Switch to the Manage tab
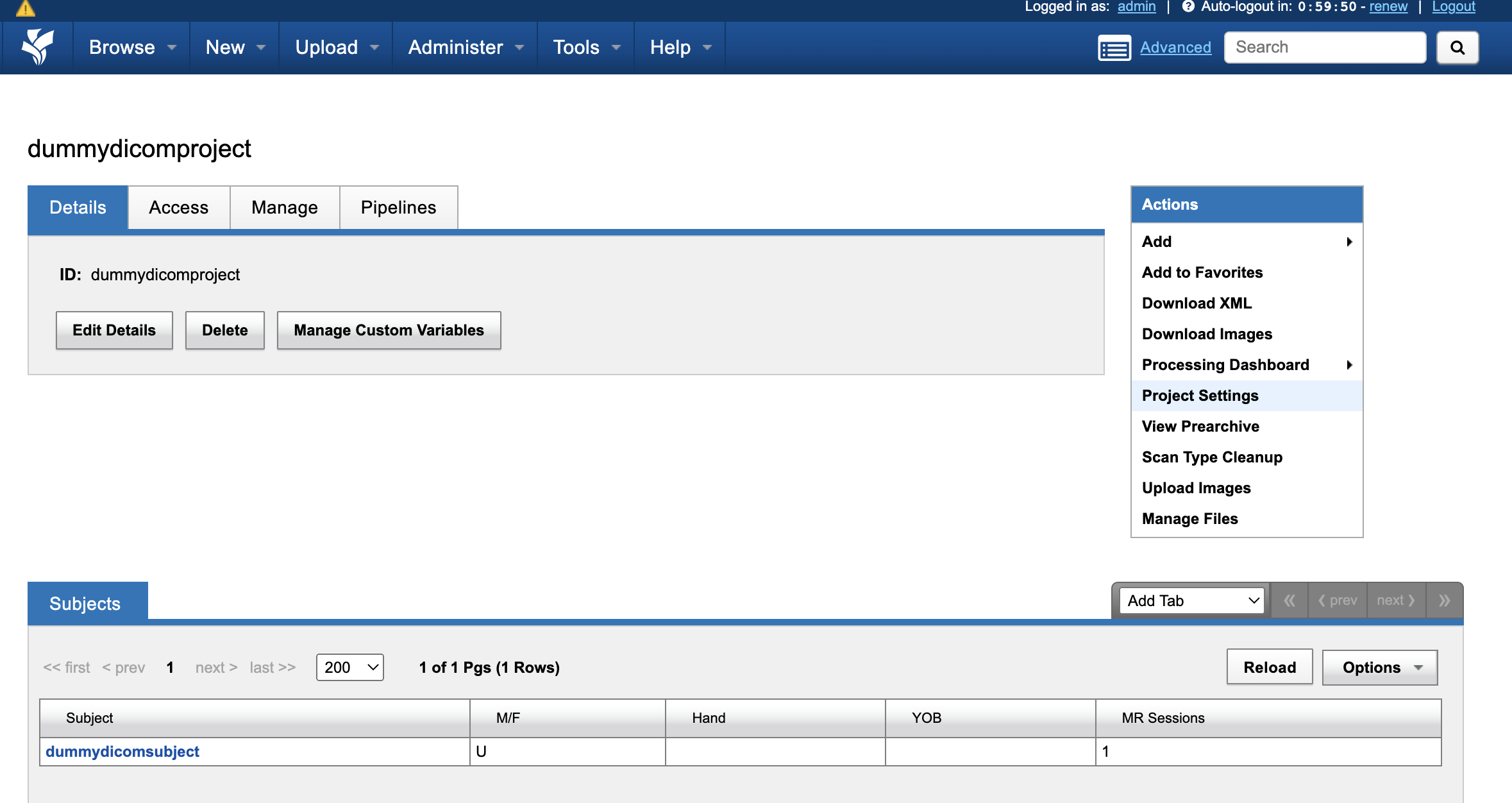 (285, 208)
